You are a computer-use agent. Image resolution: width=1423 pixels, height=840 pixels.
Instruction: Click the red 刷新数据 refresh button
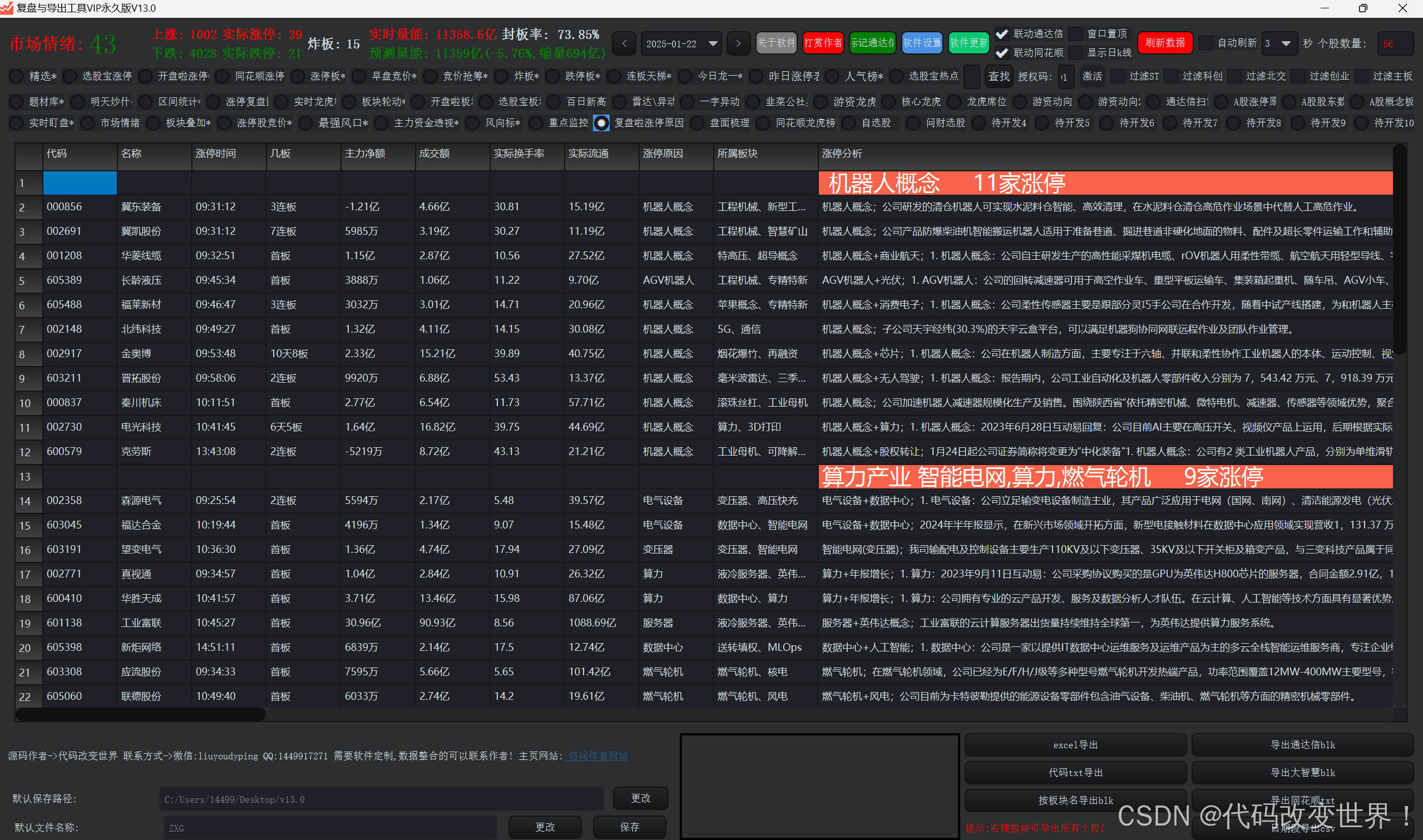click(x=1165, y=43)
